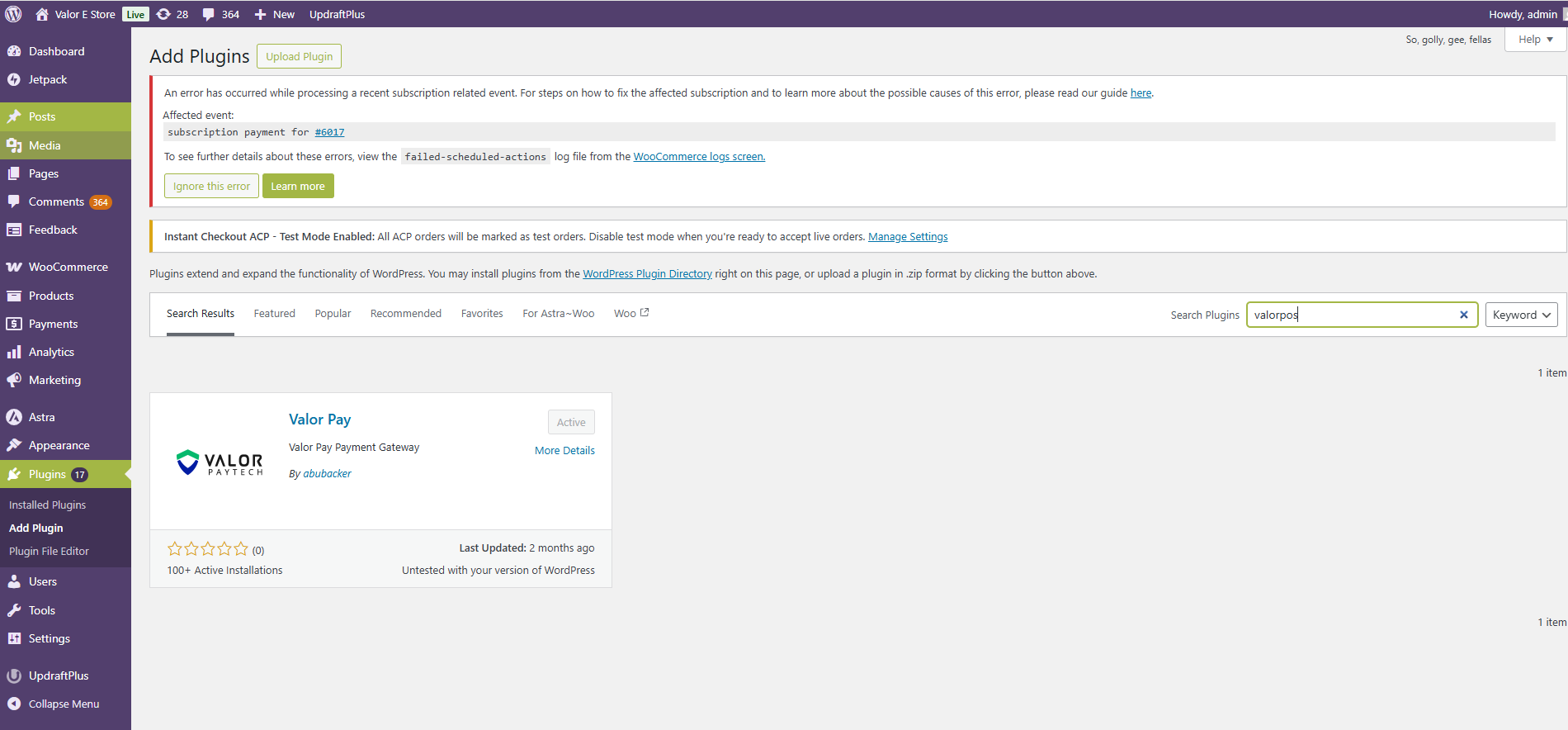1568x730 pixels.
Task: Open Plugin File Editor submenu item
Action: click(x=49, y=551)
